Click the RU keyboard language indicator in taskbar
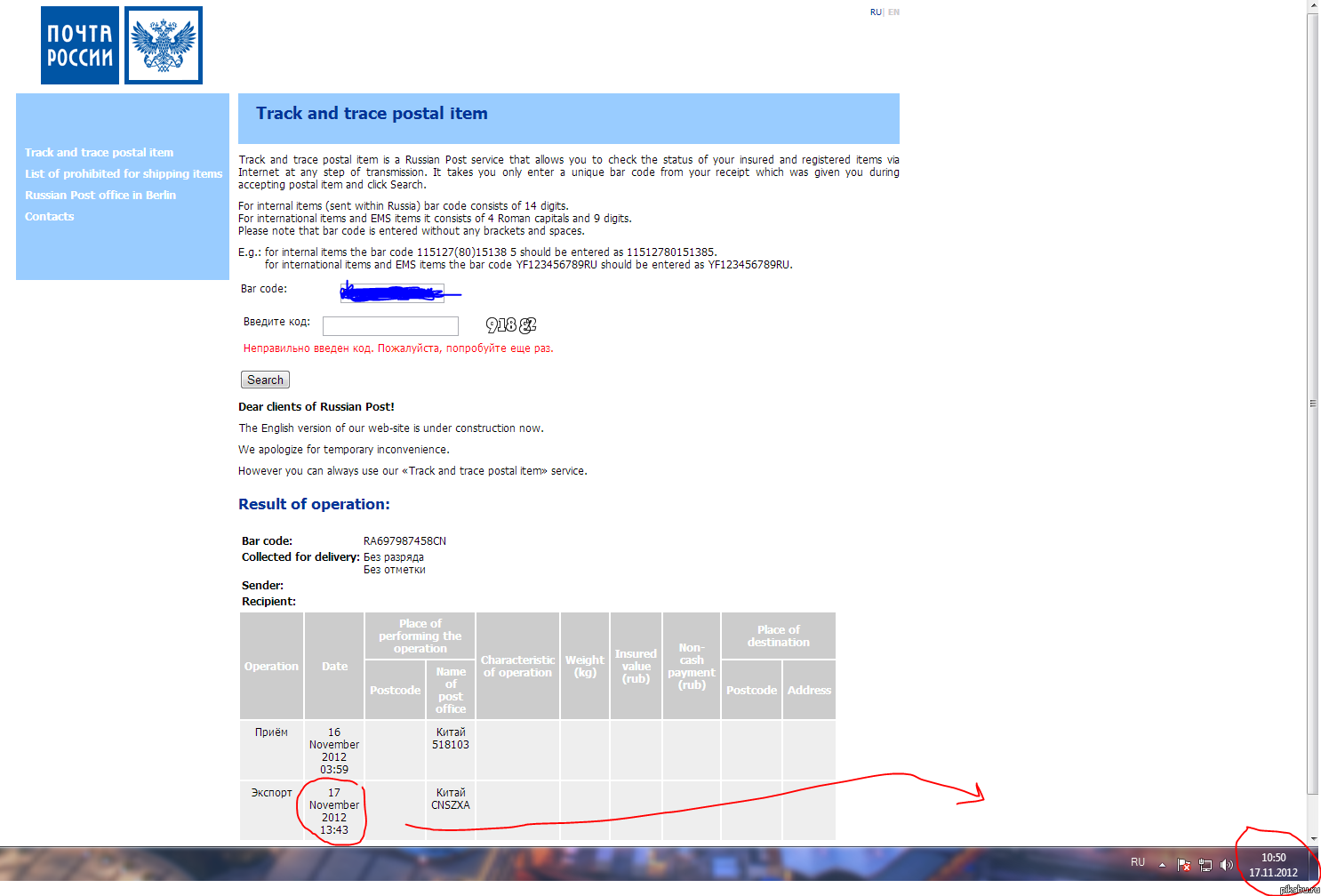The height and width of the screenshot is (896, 1321). [1138, 862]
